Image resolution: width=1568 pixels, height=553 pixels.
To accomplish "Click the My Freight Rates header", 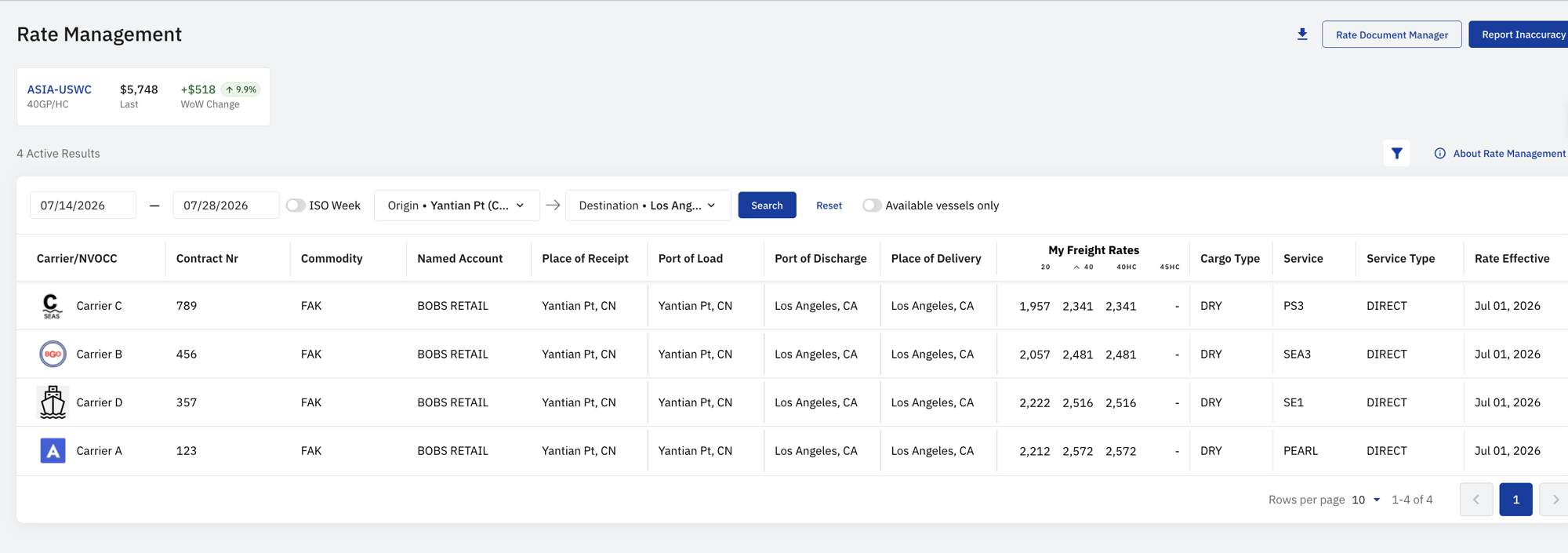I will coord(1094,250).
